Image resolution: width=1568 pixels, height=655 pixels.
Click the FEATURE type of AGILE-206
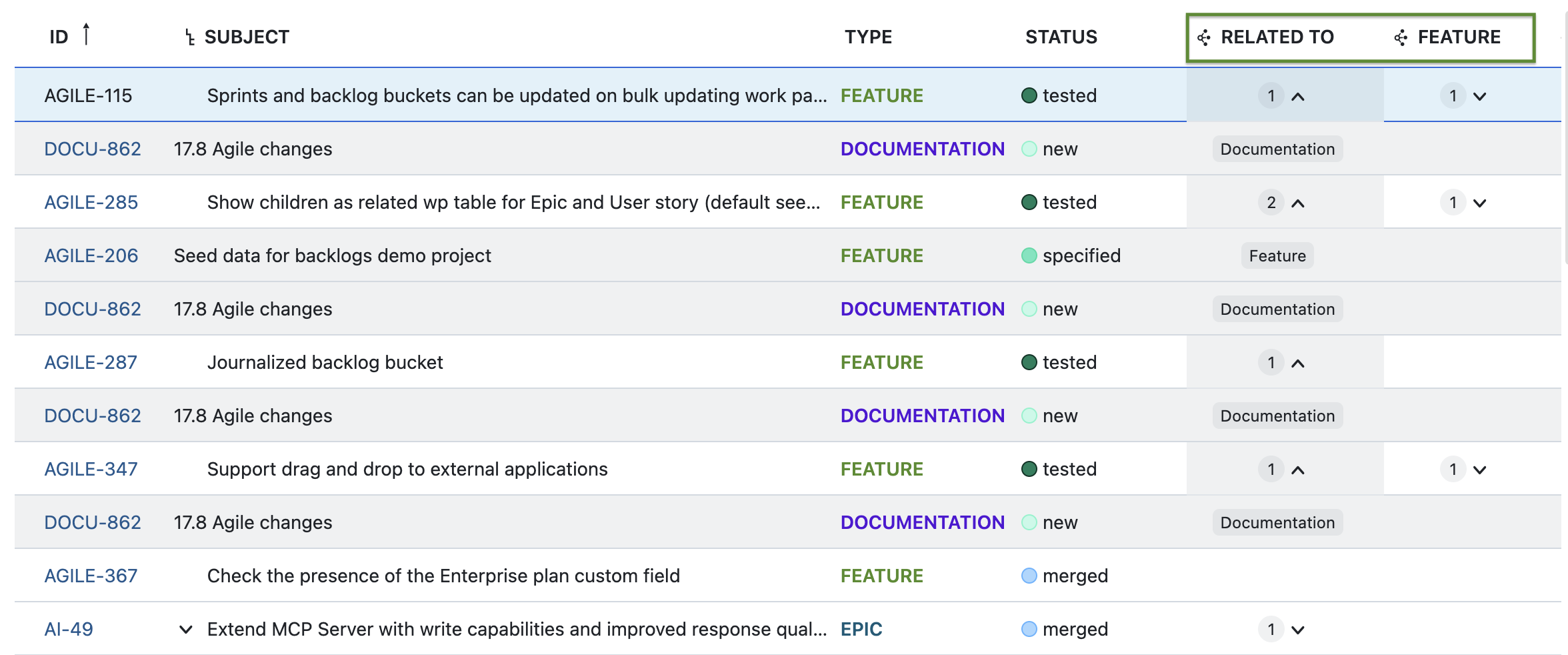point(882,256)
